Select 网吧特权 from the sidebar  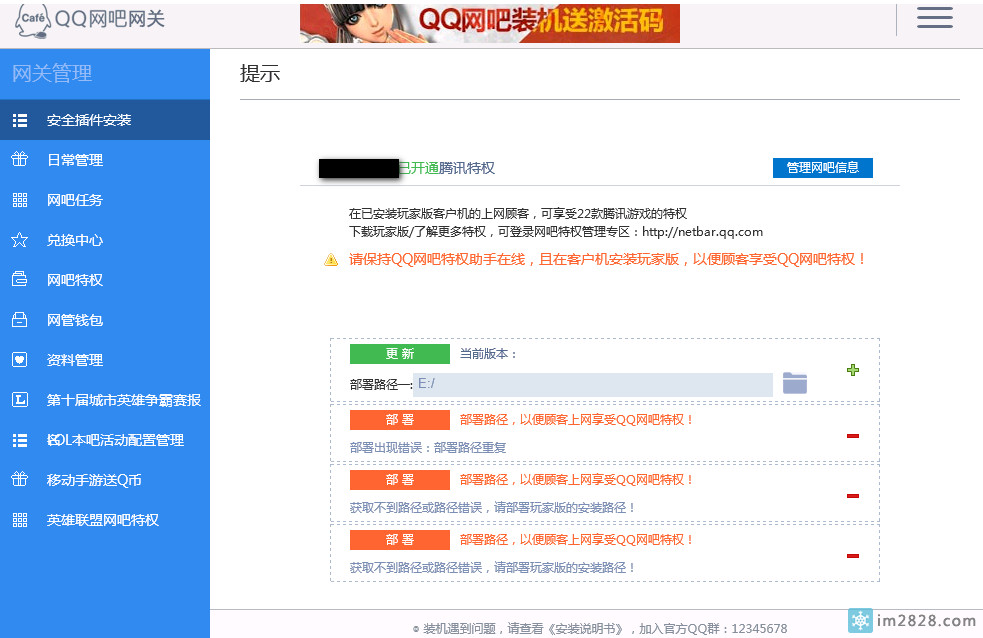coord(75,280)
